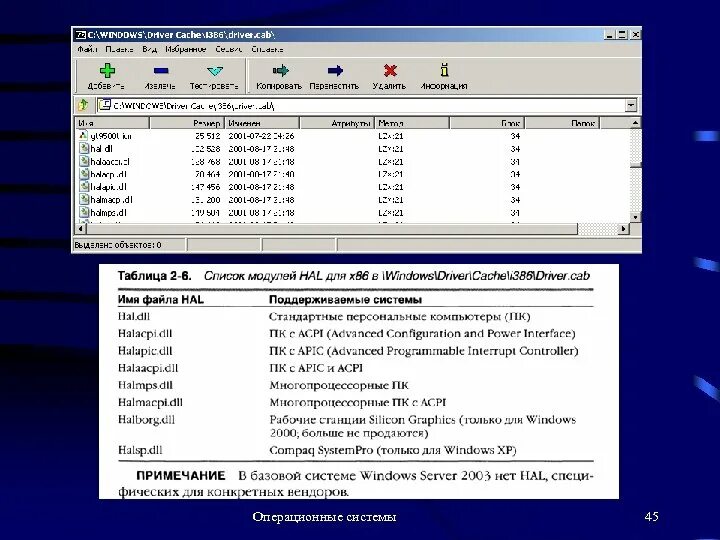Image resolution: width=720 pixels, height=540 pixels.
Task: Select the gt9500 .icm file name
Action: [x=111, y=136]
